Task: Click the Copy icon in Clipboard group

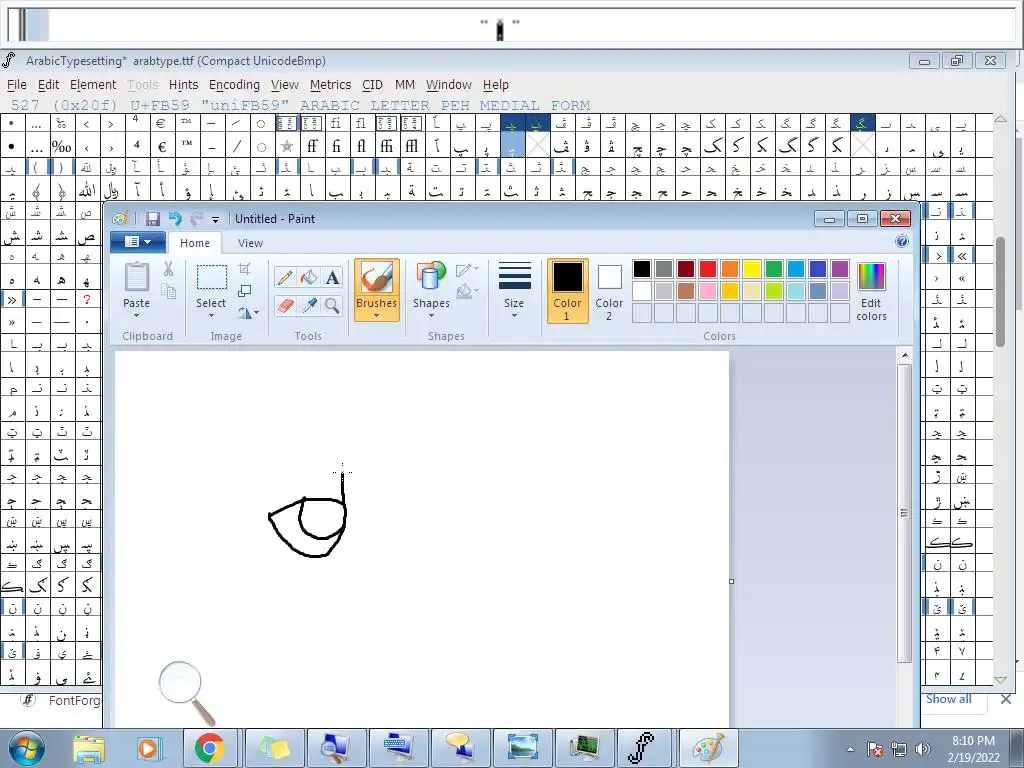Action: [x=168, y=291]
